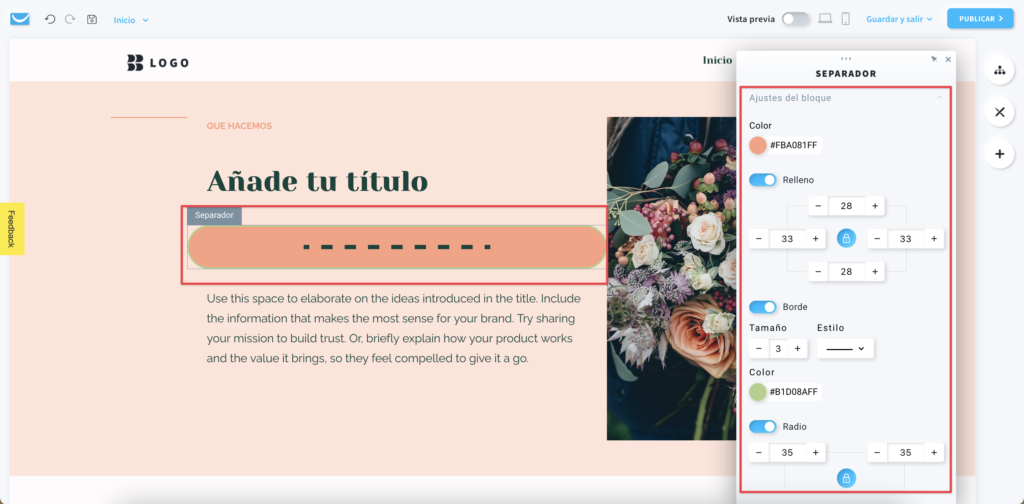1024x504 pixels.
Task: Toggle the padding lock icon
Action: point(846,239)
